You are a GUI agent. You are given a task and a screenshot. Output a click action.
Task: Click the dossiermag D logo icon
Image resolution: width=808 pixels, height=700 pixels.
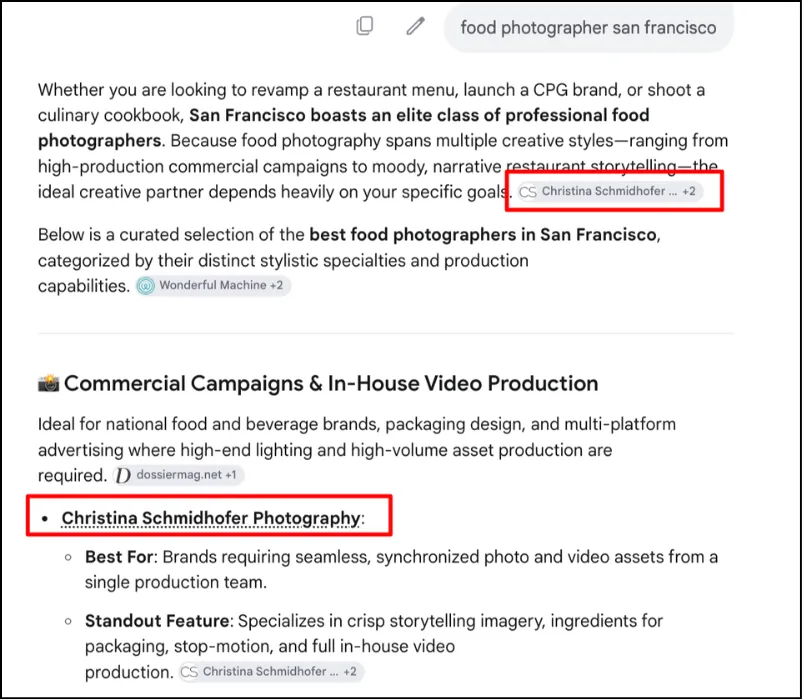pyautogui.click(x=123, y=475)
